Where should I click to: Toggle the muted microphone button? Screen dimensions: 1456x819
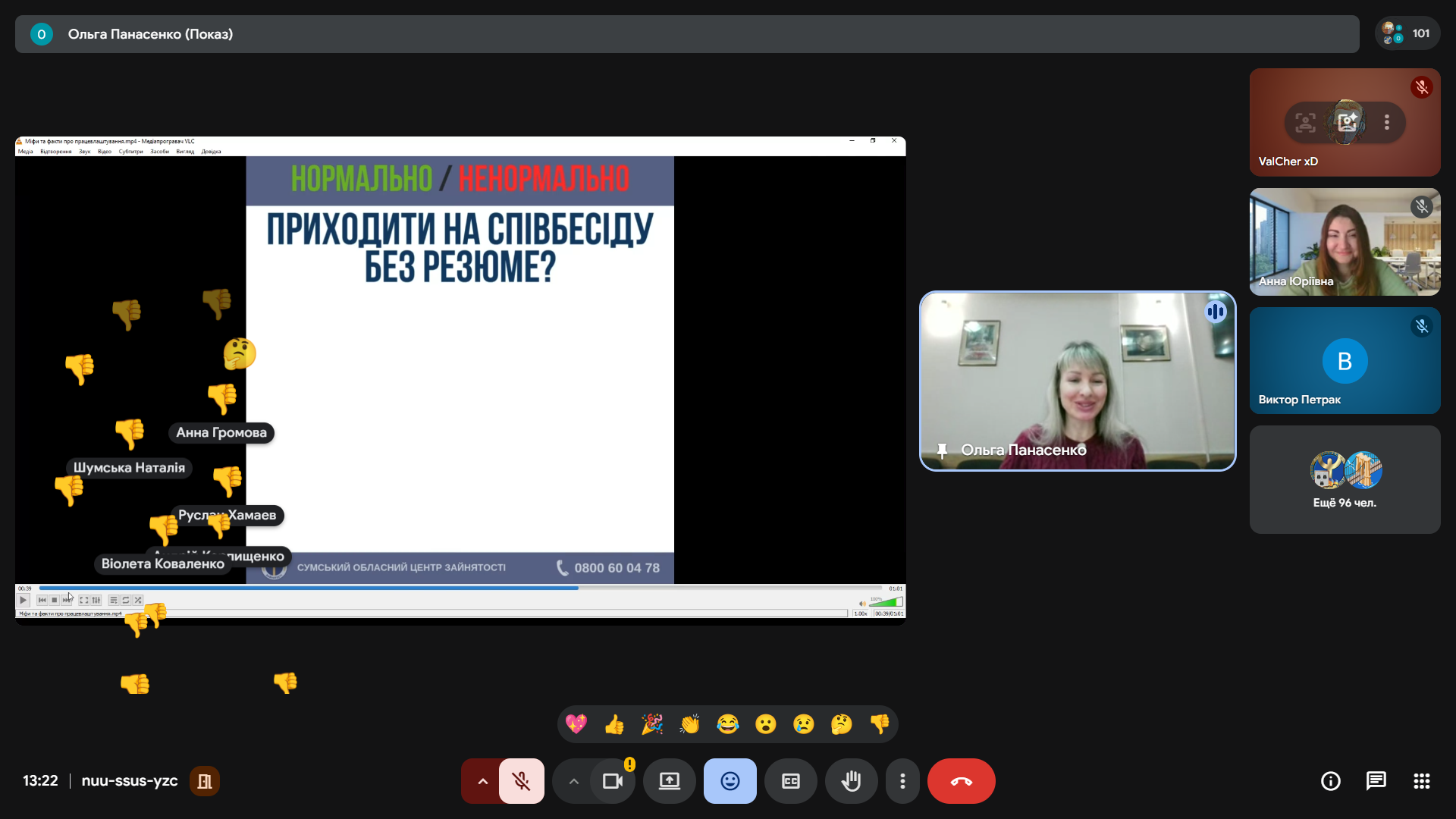click(x=521, y=781)
